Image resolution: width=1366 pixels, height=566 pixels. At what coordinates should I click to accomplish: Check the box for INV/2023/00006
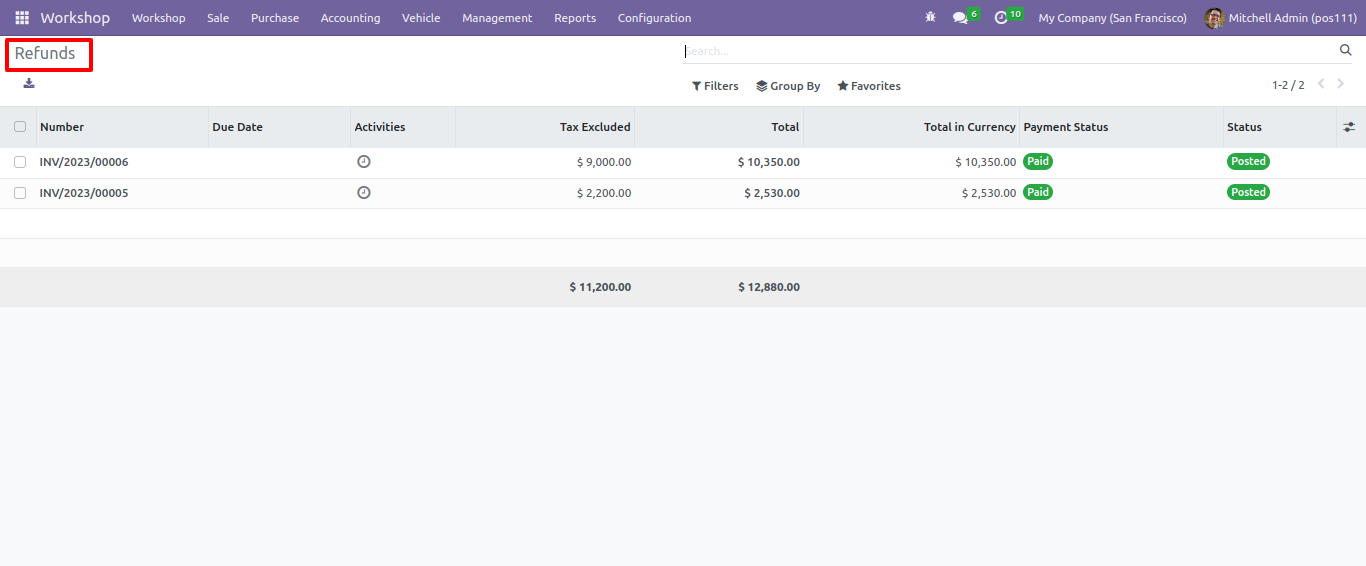pyautogui.click(x=20, y=162)
